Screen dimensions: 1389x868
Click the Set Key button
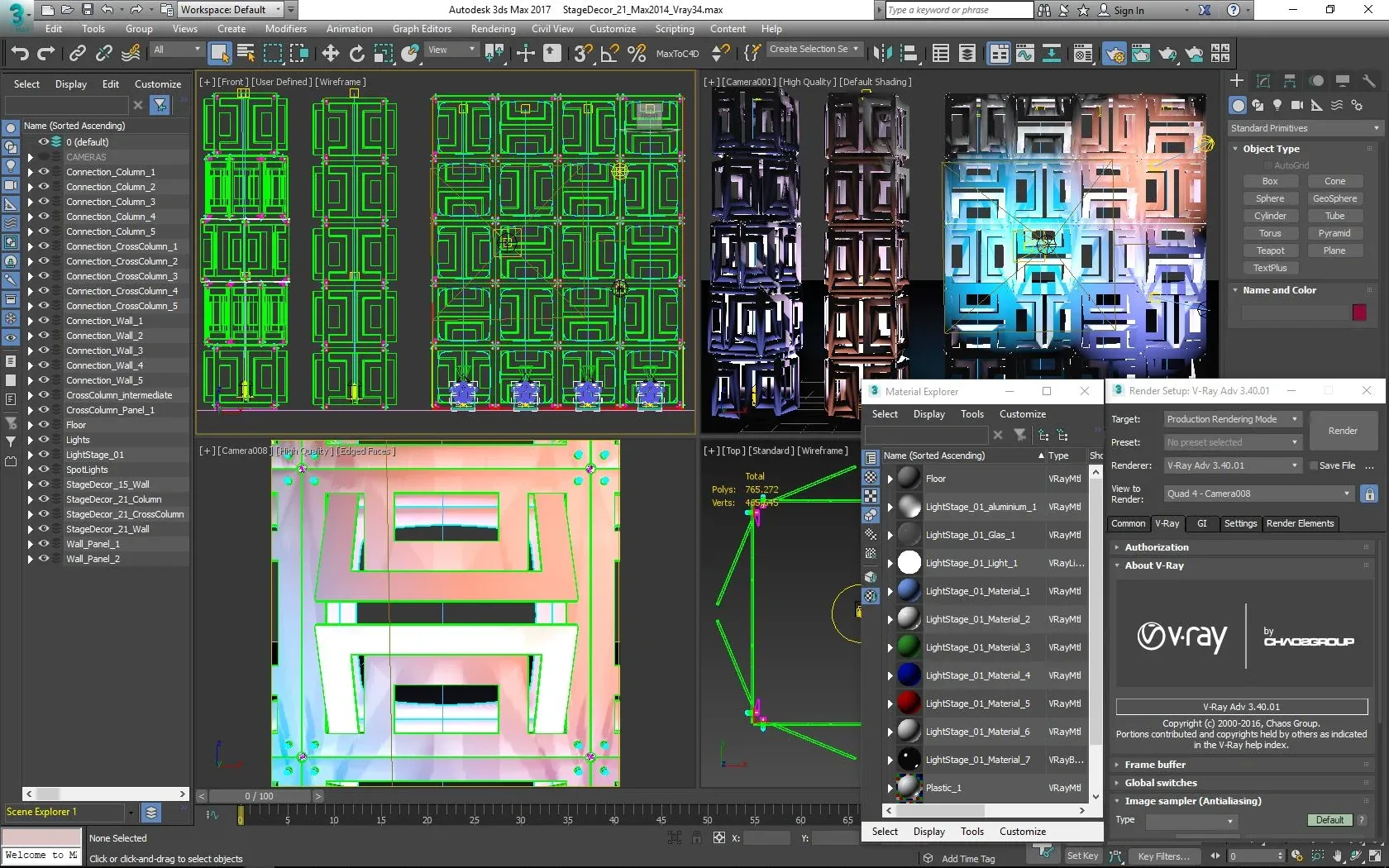(x=1082, y=856)
